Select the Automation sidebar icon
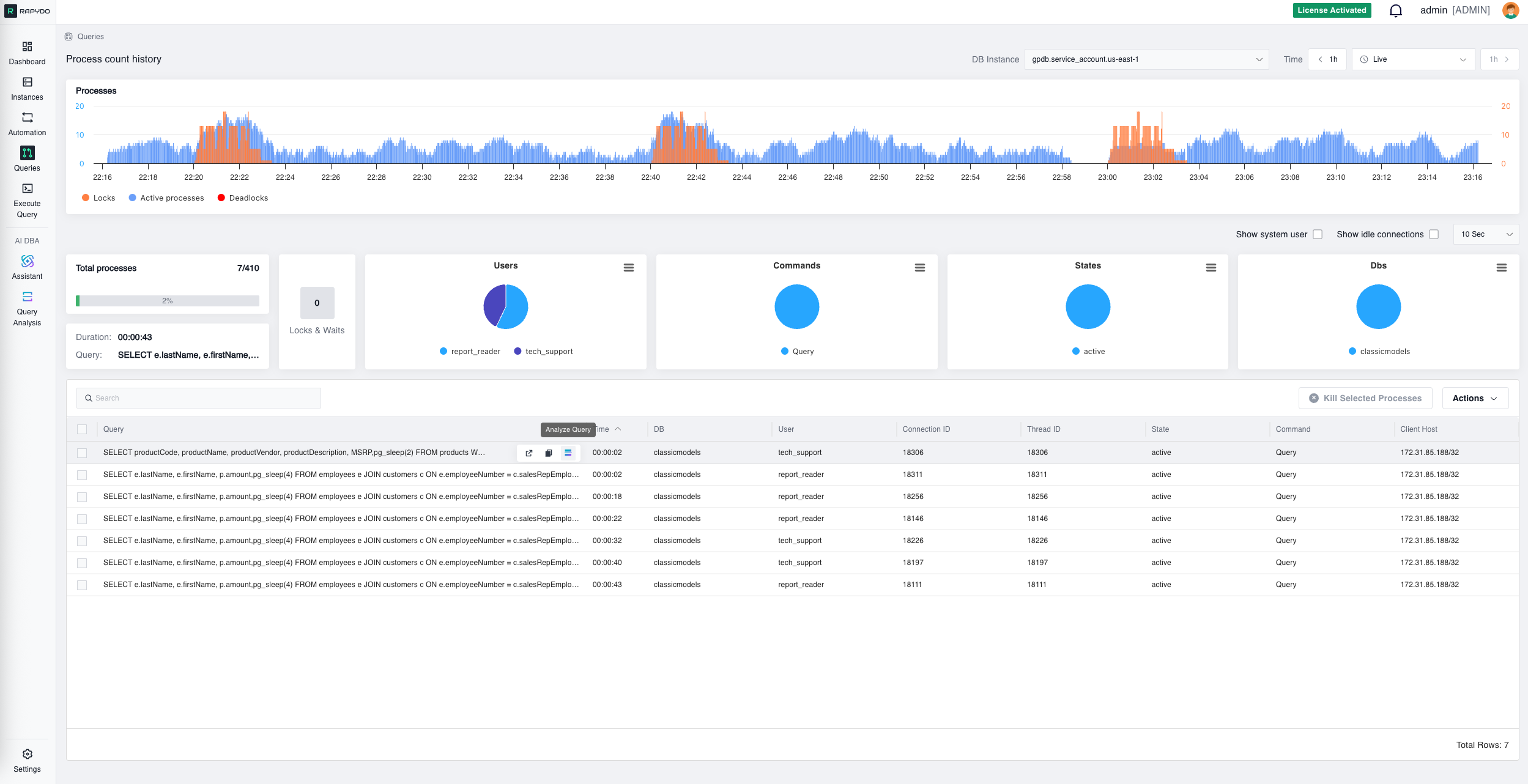Viewport: 1528px width, 784px height. click(27, 122)
